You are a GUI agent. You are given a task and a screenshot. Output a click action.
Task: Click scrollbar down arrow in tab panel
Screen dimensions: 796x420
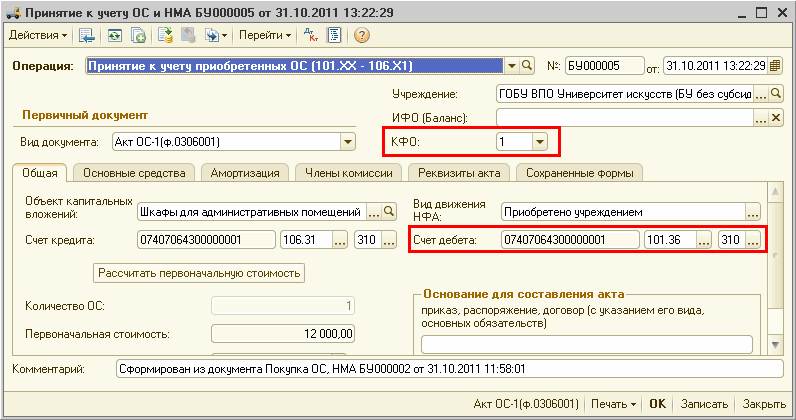775,345
